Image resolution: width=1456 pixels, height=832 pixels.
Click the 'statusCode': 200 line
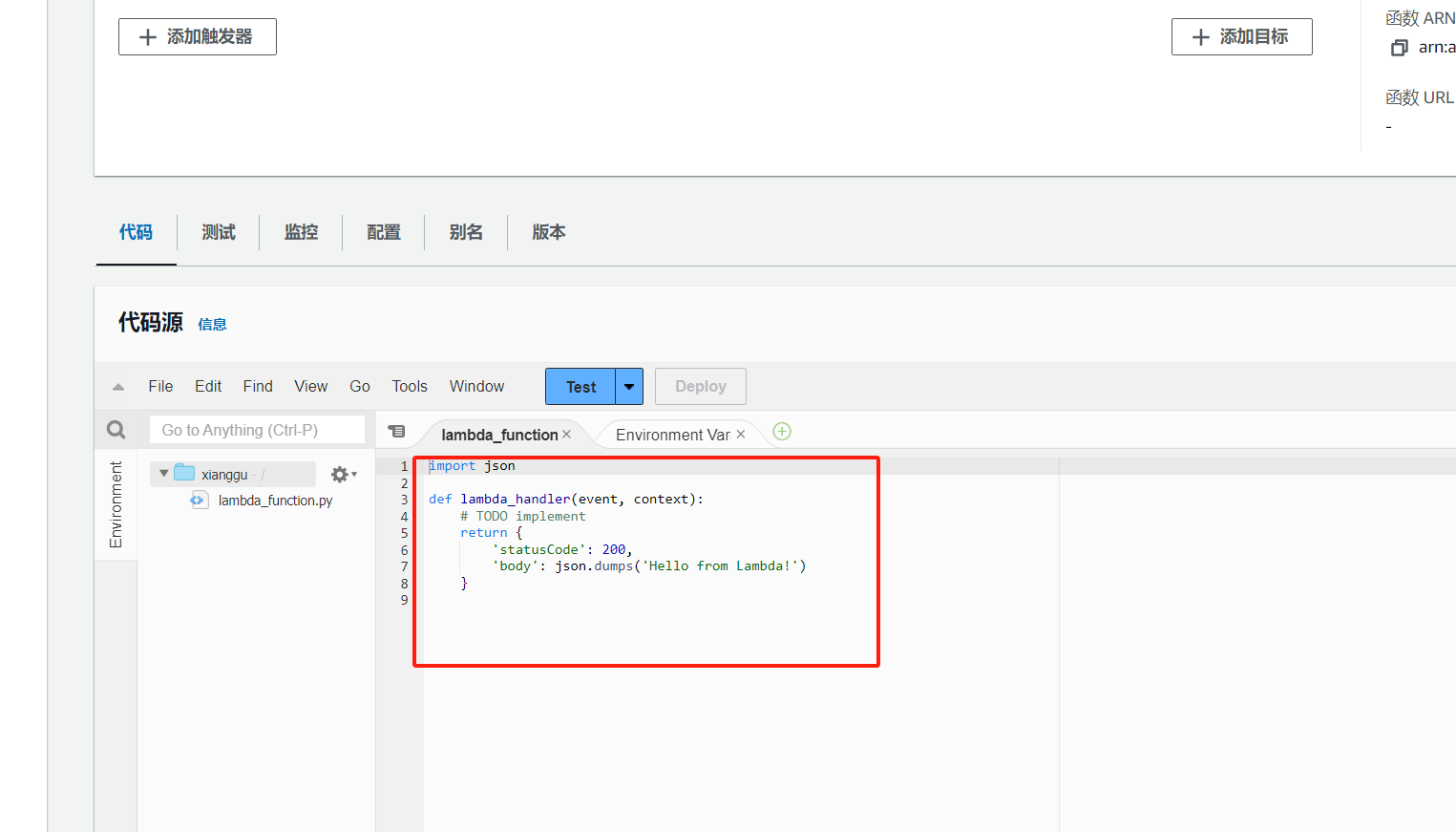tap(562, 550)
